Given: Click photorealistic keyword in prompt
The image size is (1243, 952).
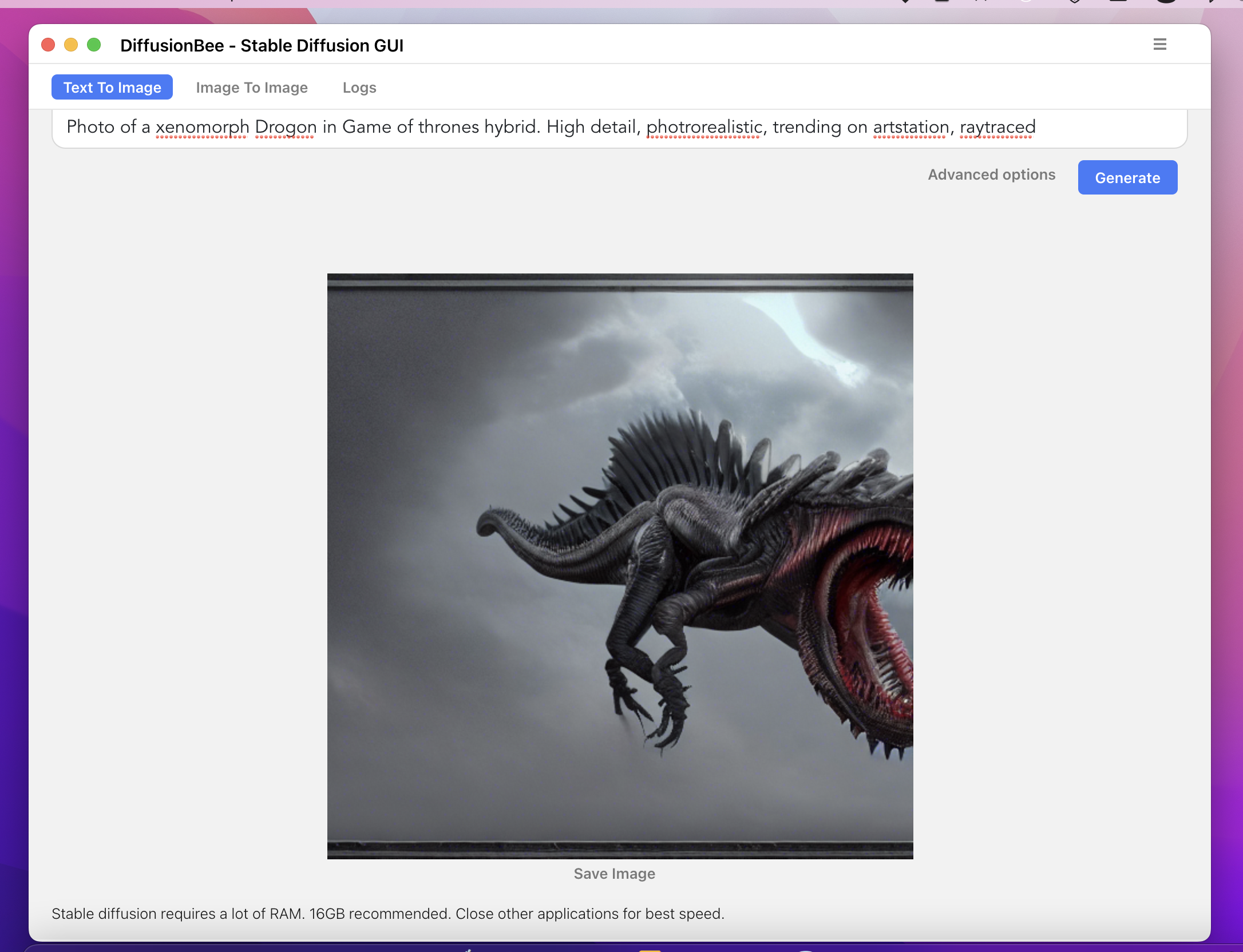Looking at the screenshot, I should (702, 126).
